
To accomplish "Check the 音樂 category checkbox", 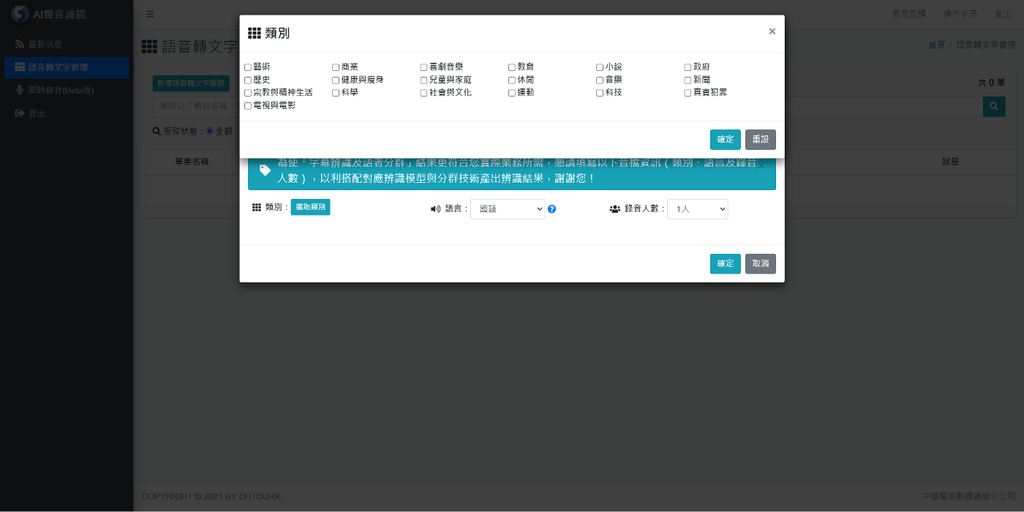I will click(x=600, y=80).
